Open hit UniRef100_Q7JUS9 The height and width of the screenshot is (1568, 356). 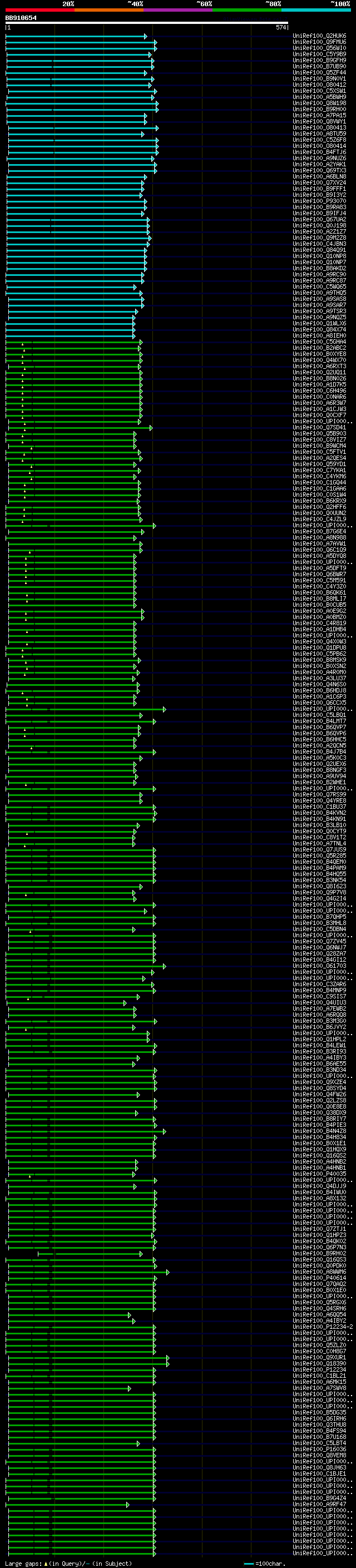pos(319,849)
